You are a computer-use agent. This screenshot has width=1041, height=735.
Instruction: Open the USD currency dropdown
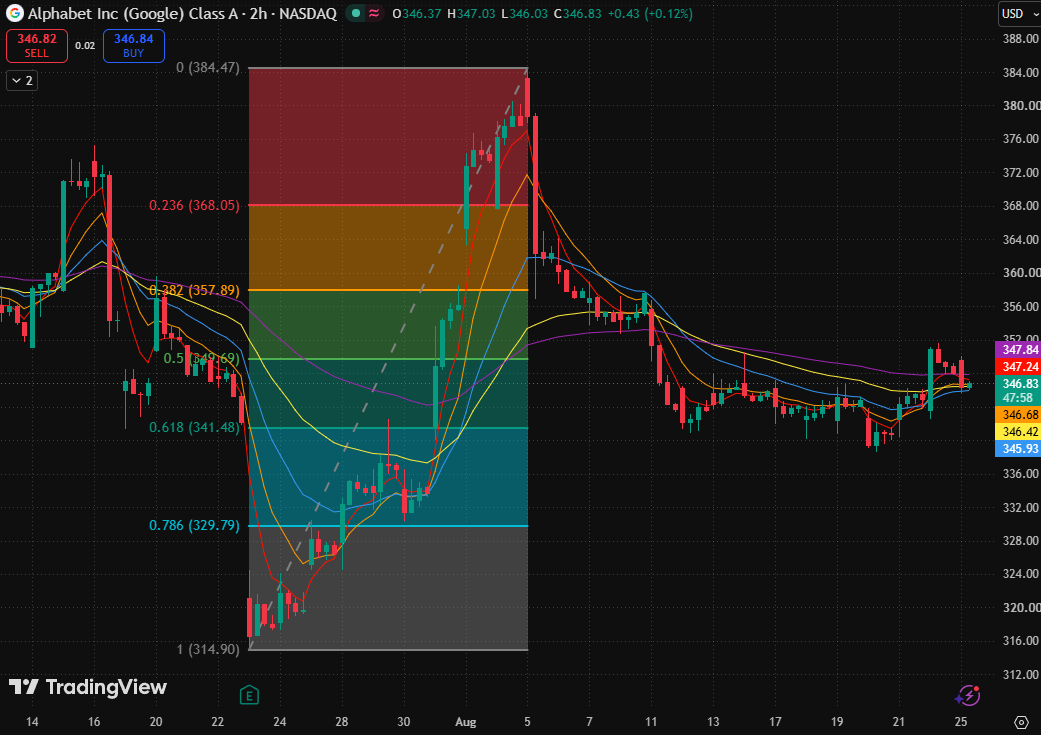coord(1019,13)
